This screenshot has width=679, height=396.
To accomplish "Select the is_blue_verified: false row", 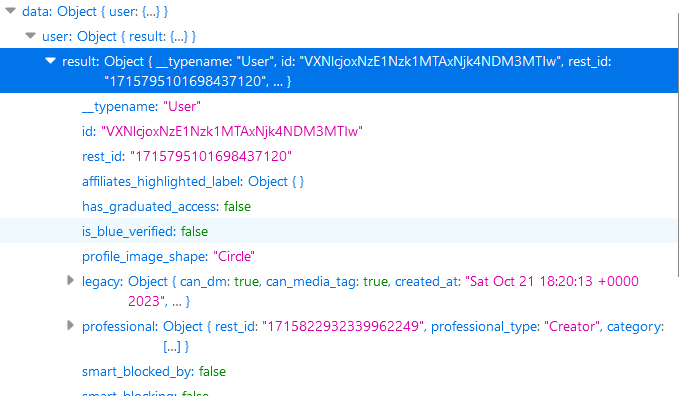I will [339, 231].
